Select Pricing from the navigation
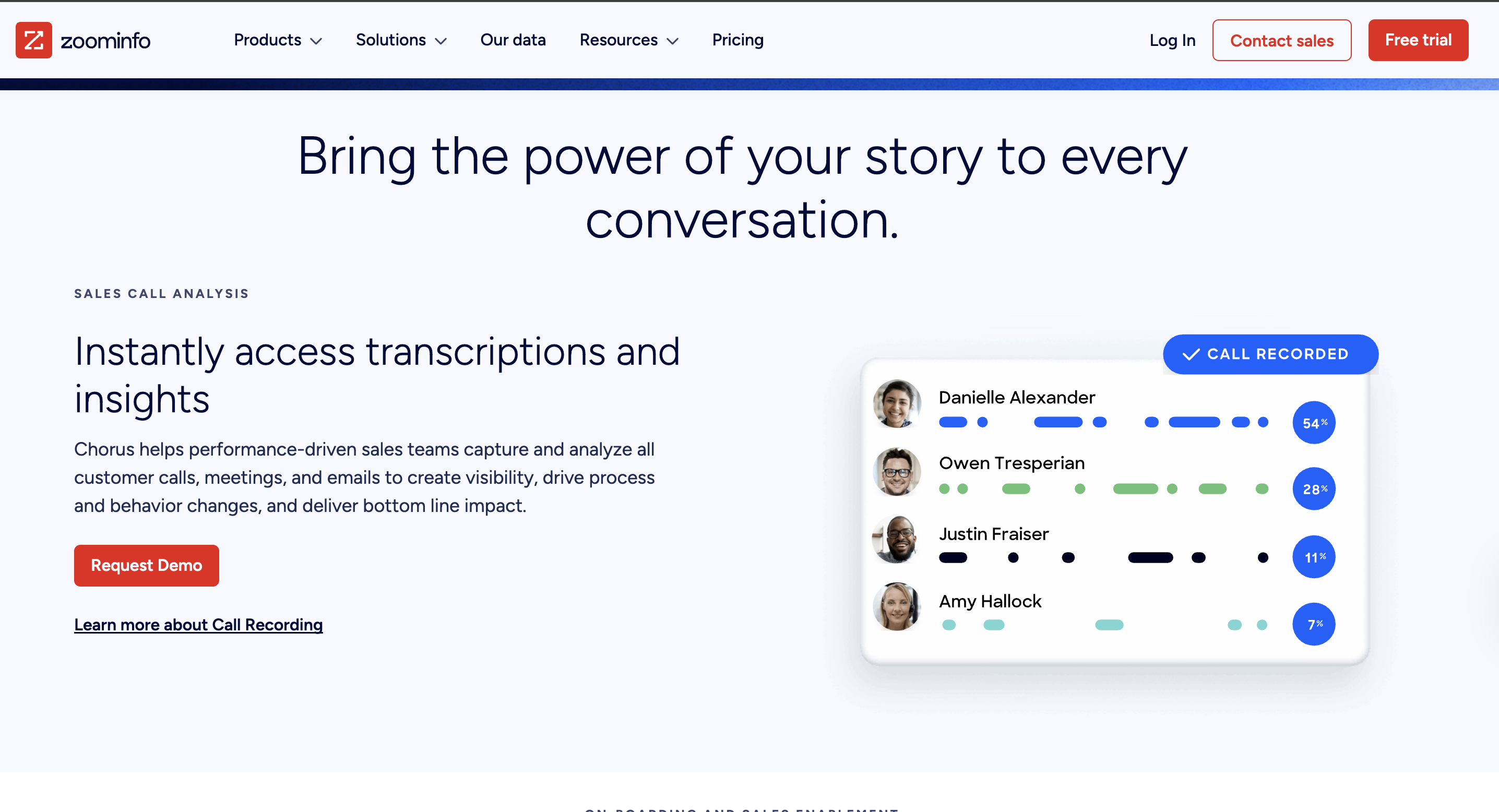Screen dimensions: 1499x812 tap(737, 40)
